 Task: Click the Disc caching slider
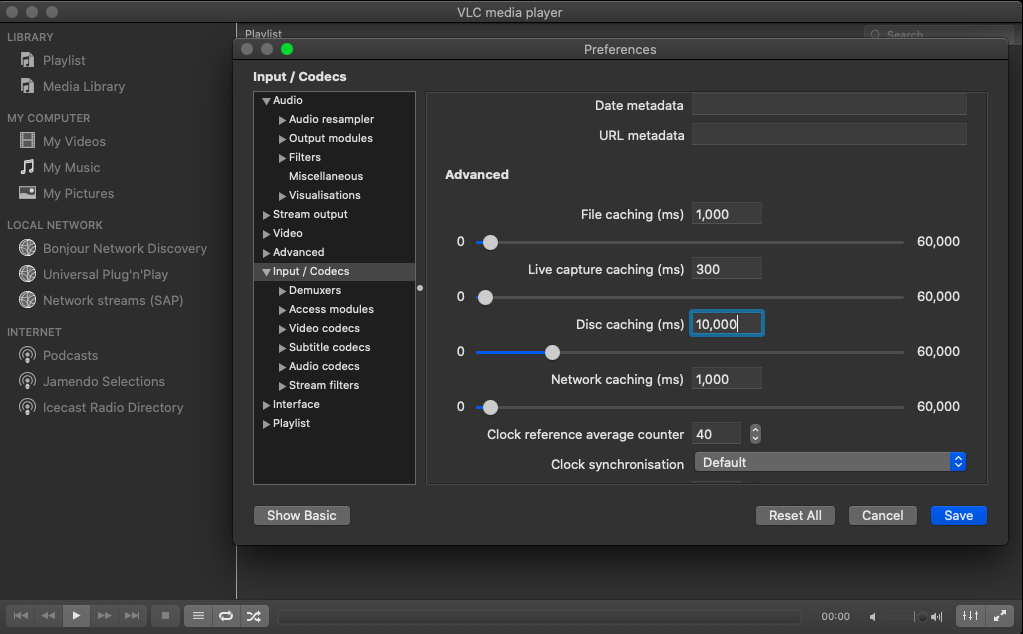tap(690, 352)
